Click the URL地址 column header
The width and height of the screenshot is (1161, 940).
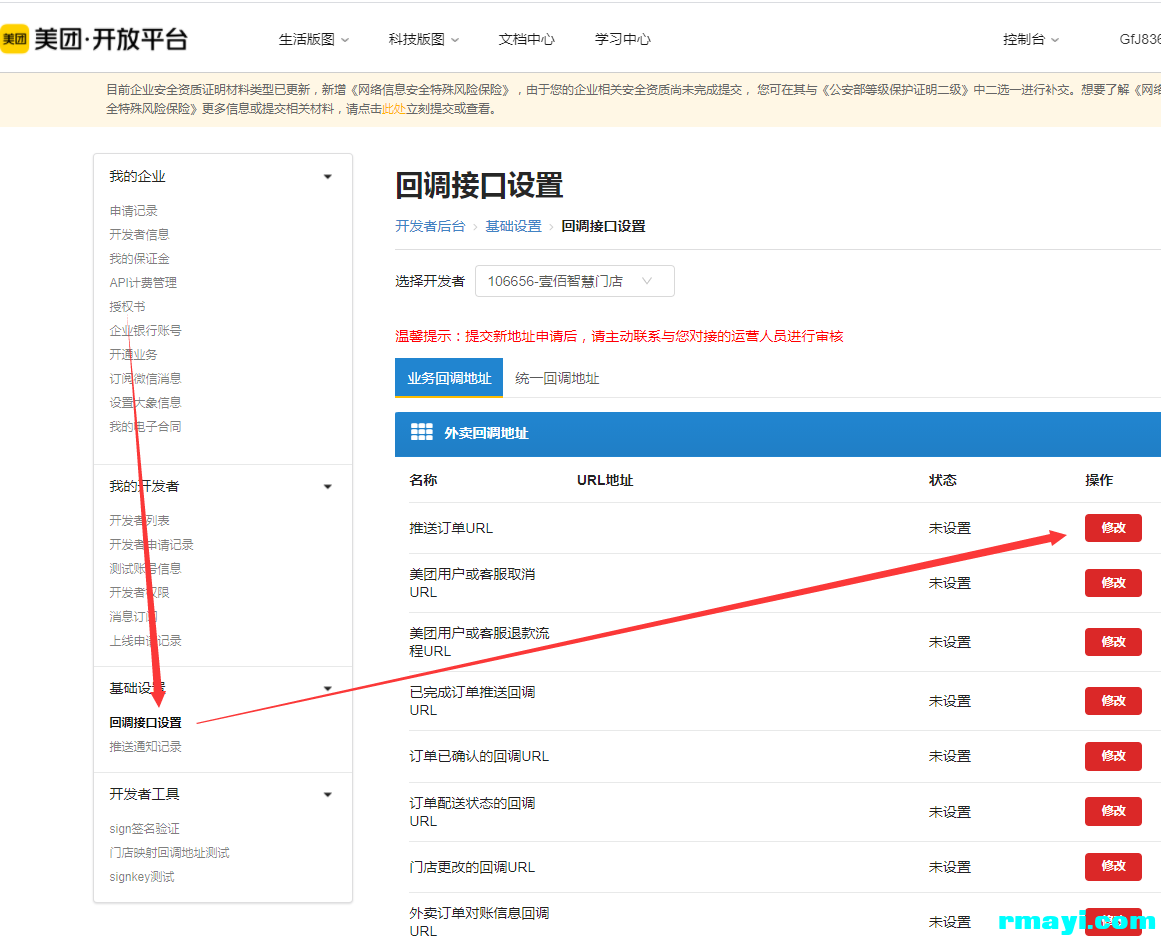(605, 480)
